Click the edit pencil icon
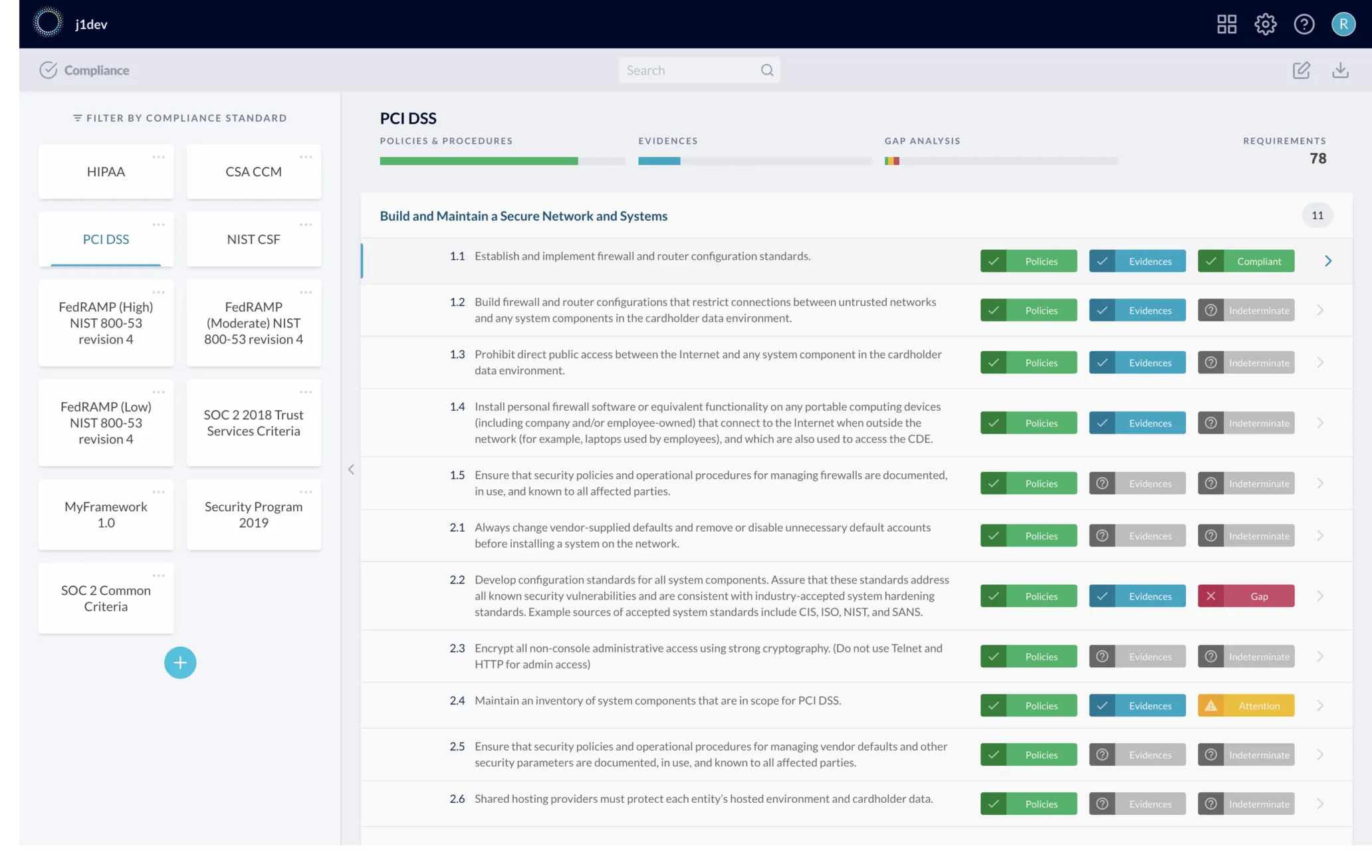The height and width of the screenshot is (868, 1372). 1301,70
